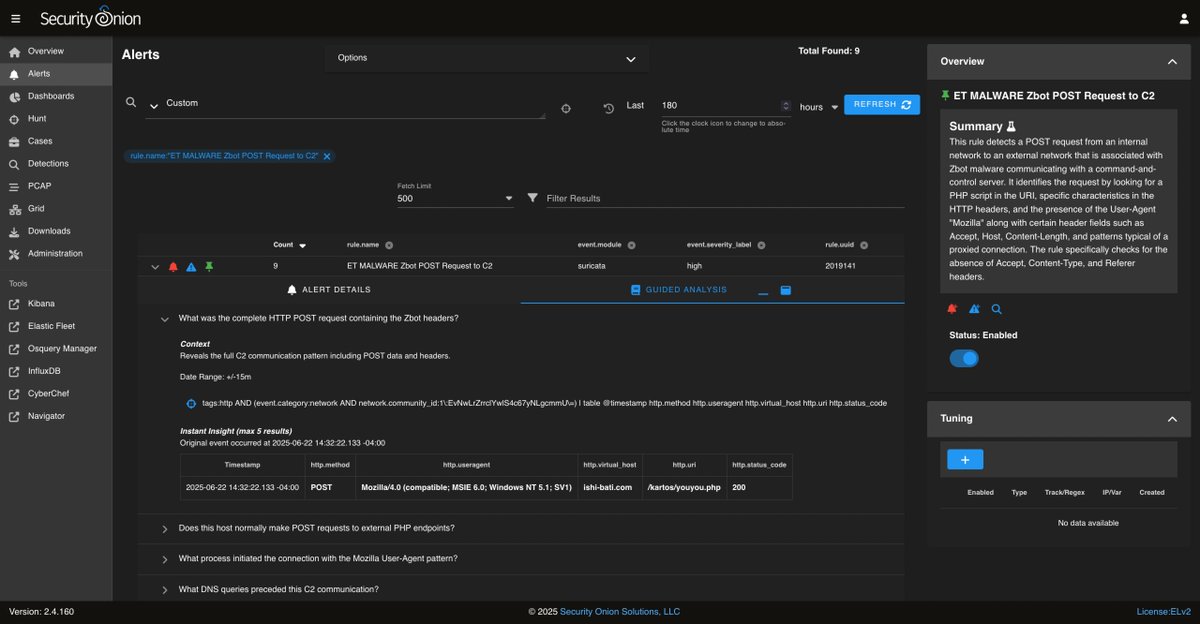Select the red alert bell icon on the alert row
The height and width of the screenshot is (624, 1200).
click(174, 266)
